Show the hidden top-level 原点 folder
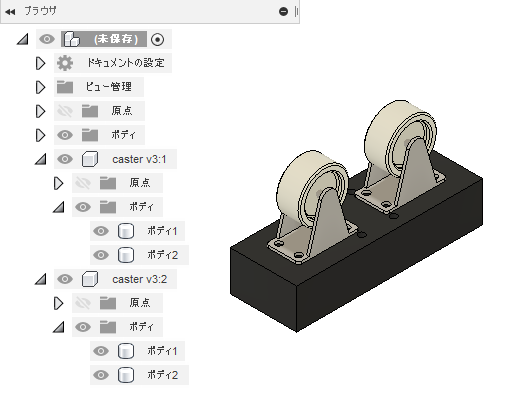This screenshot has width=508, height=416. coord(65,111)
